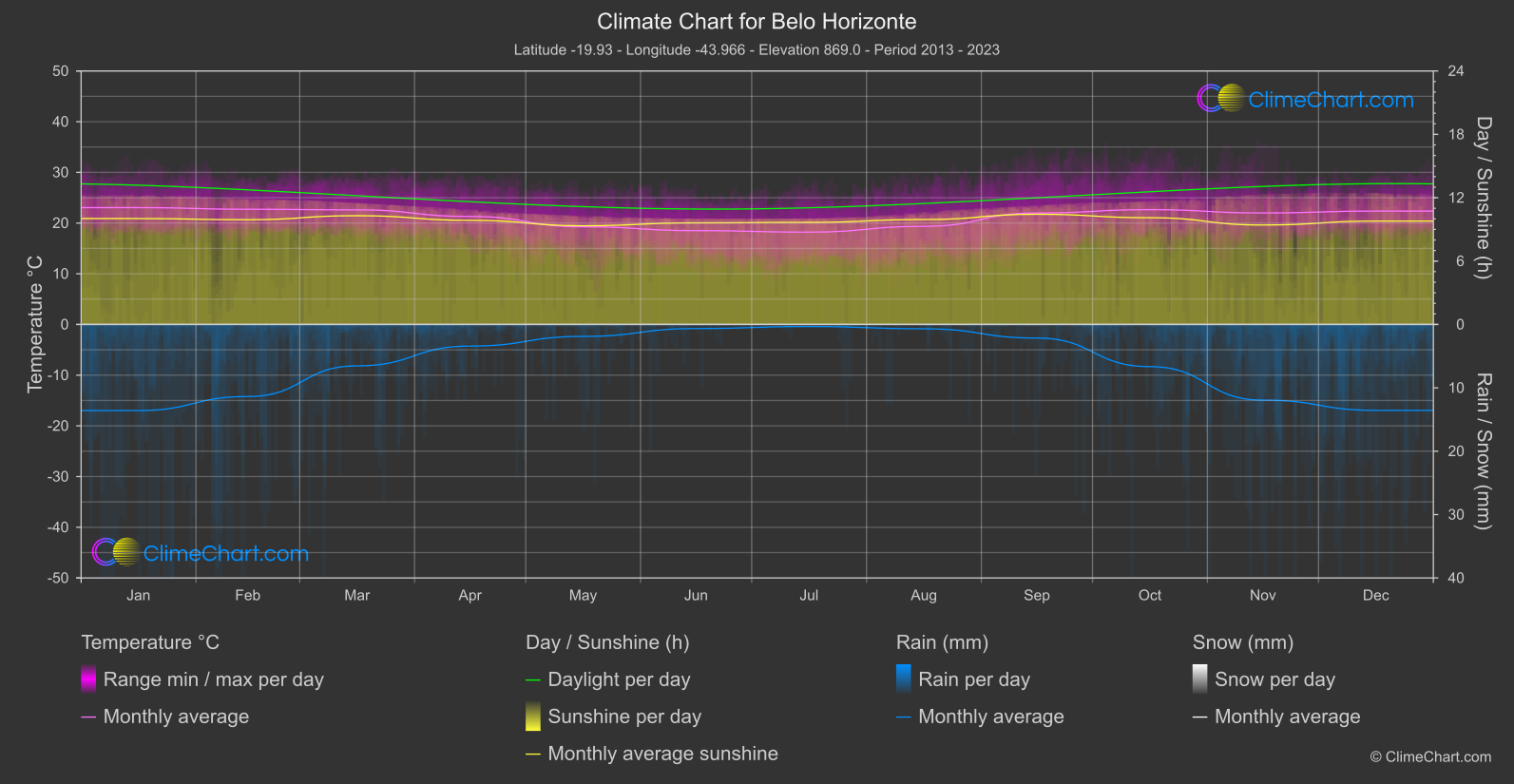
Task: Click the magenta Range min / max swatch
Action: 88,679
